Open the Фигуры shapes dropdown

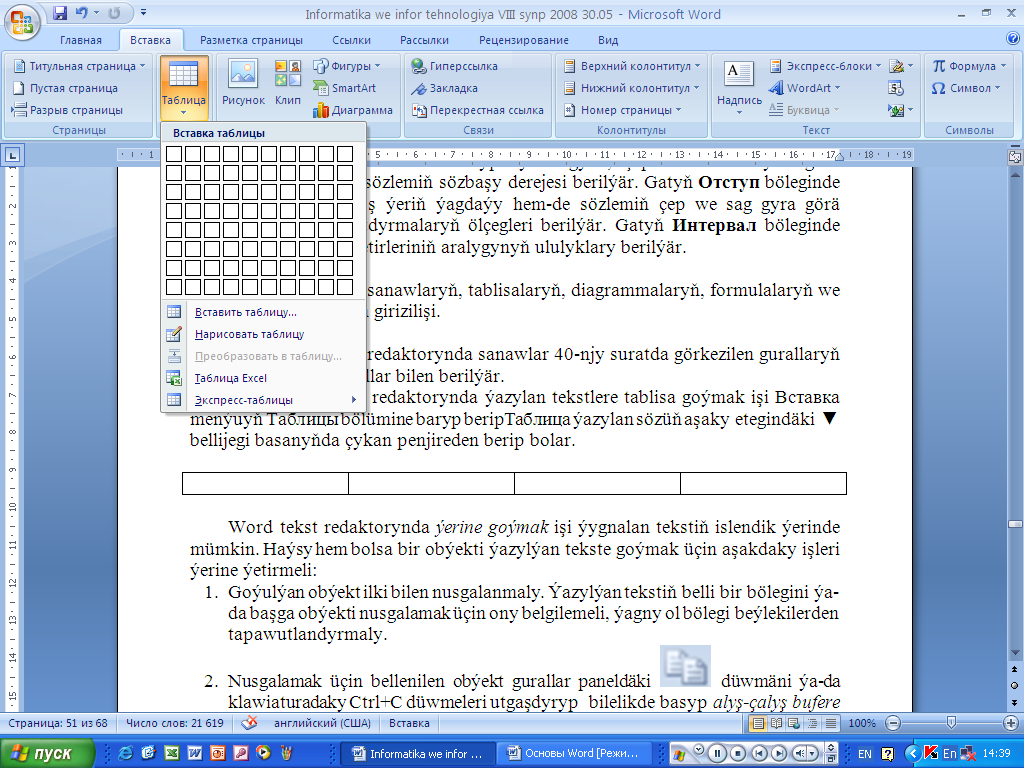(x=377, y=66)
